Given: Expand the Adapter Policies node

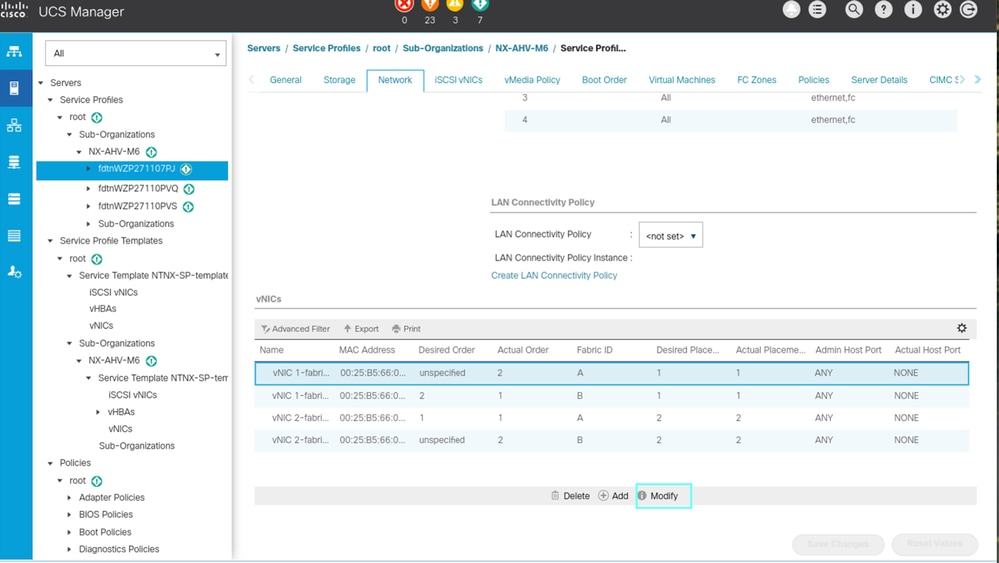Looking at the screenshot, I should coord(69,497).
